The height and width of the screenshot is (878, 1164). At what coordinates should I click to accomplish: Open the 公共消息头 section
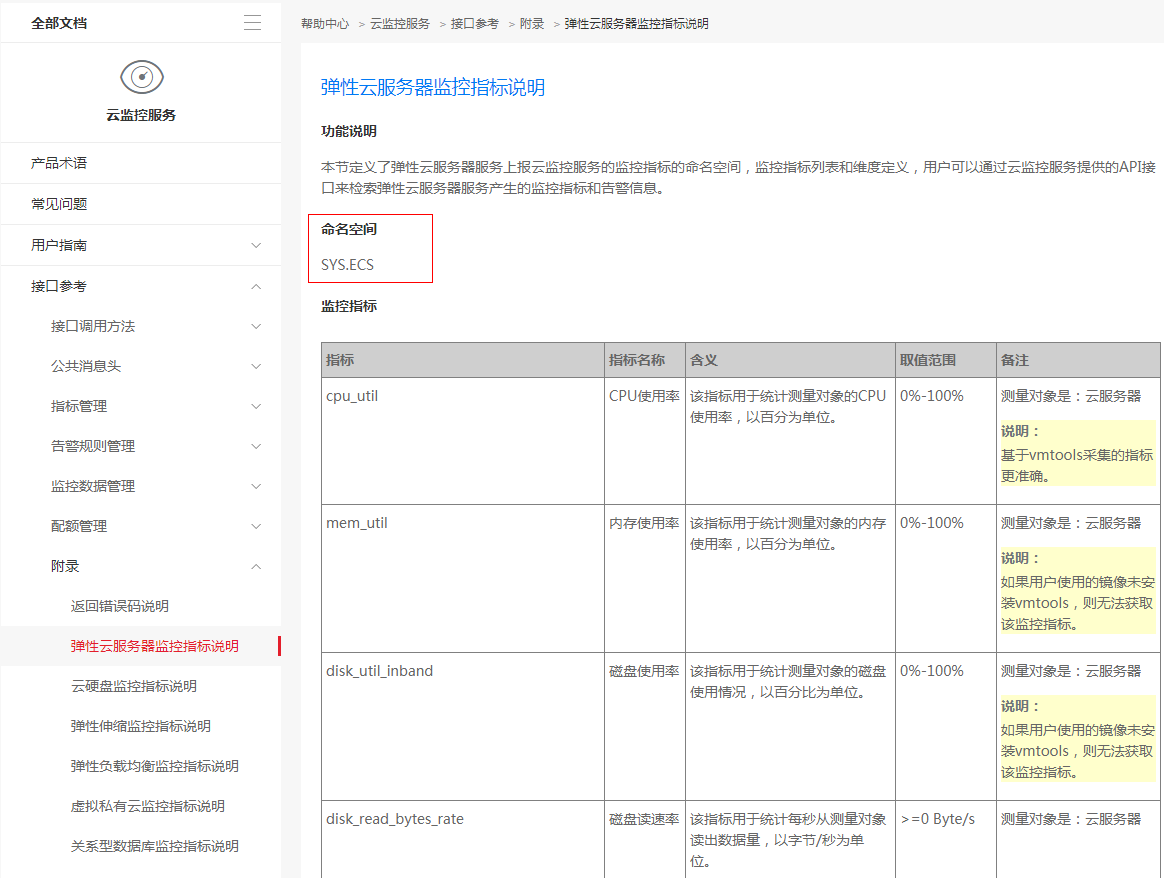141,367
